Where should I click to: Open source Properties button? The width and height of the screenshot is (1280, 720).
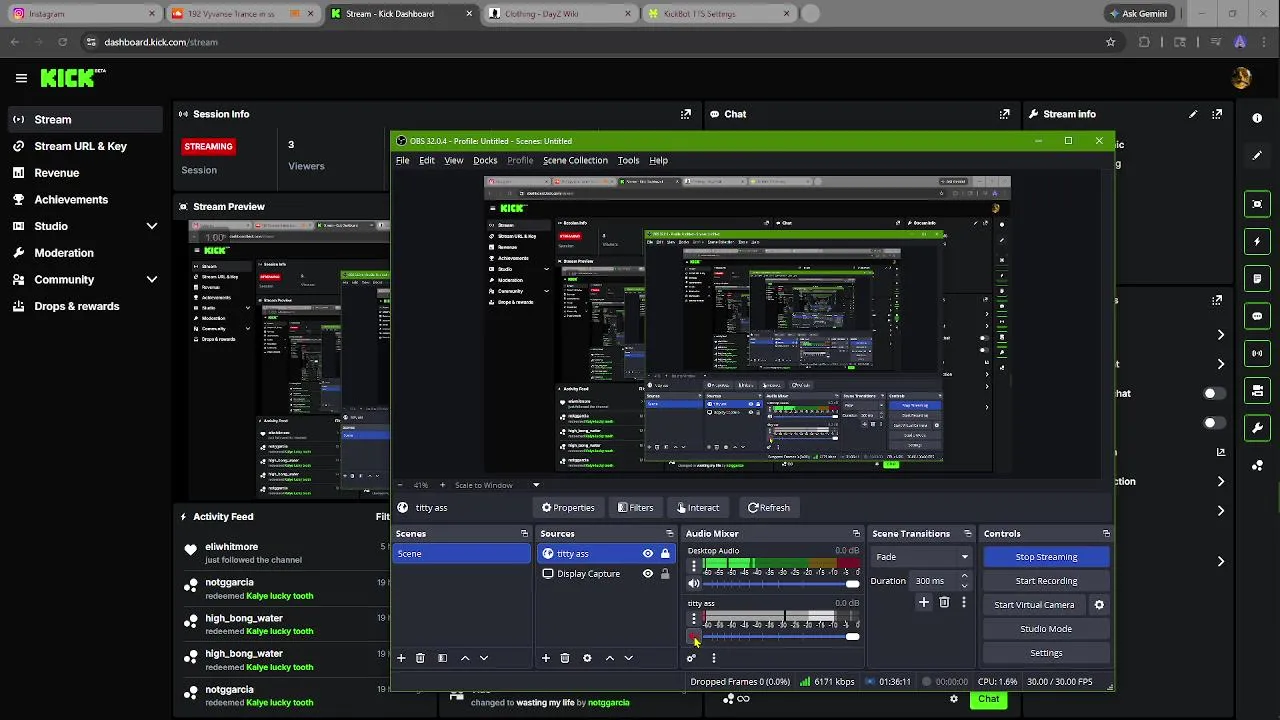[x=568, y=508]
